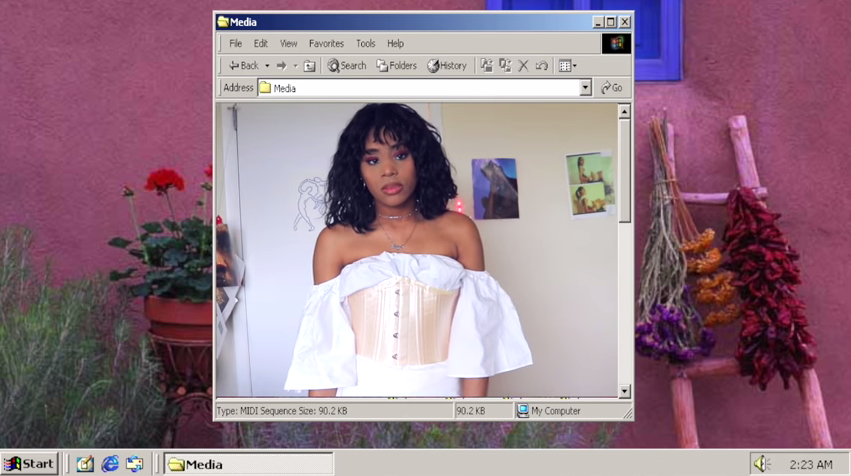Open the View menu

[288, 43]
